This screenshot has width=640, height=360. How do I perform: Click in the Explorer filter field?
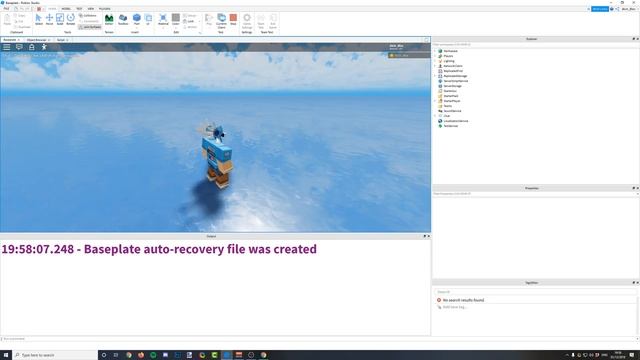click(535, 44)
